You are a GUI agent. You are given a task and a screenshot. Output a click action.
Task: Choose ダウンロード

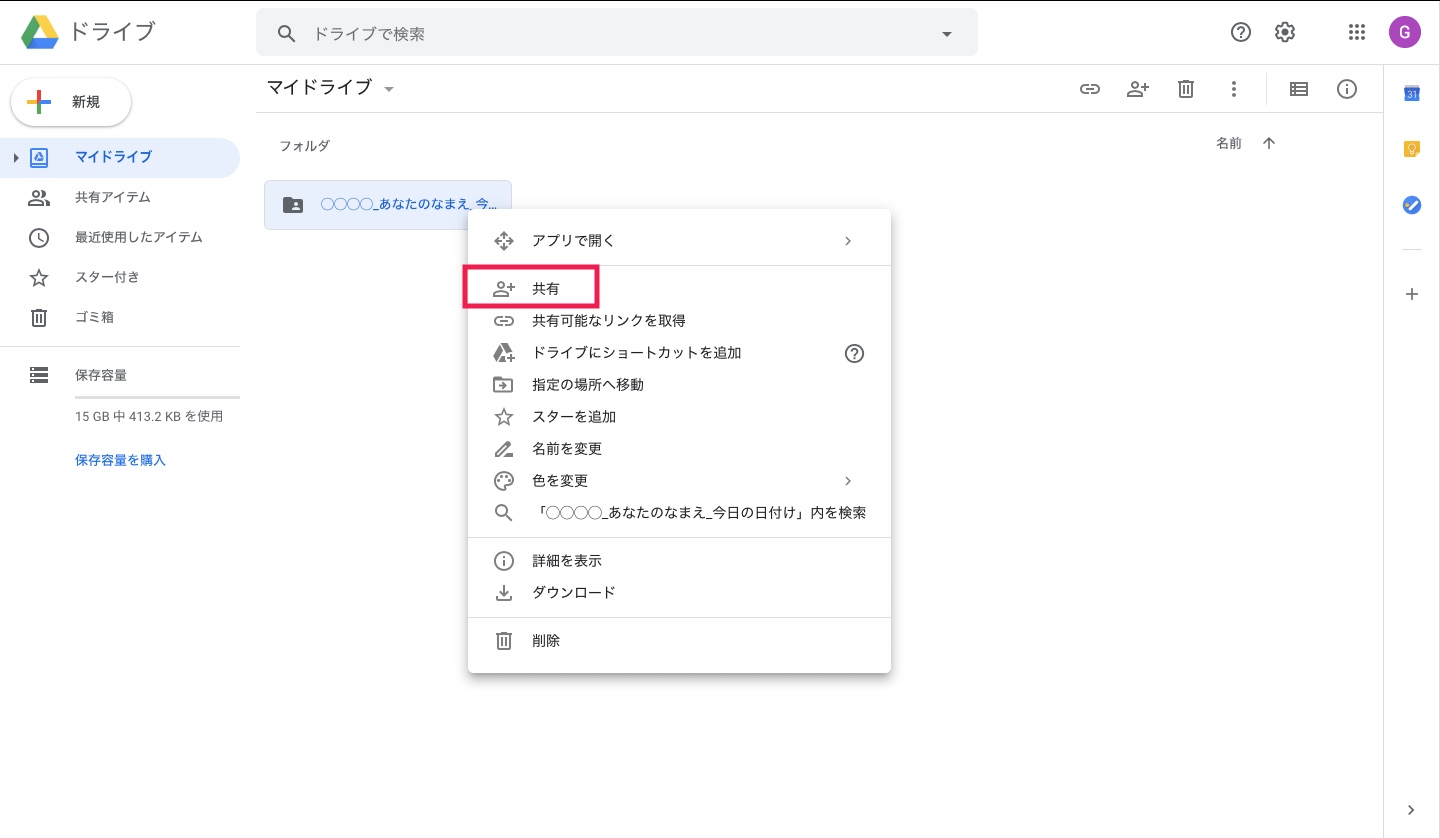[679, 593]
